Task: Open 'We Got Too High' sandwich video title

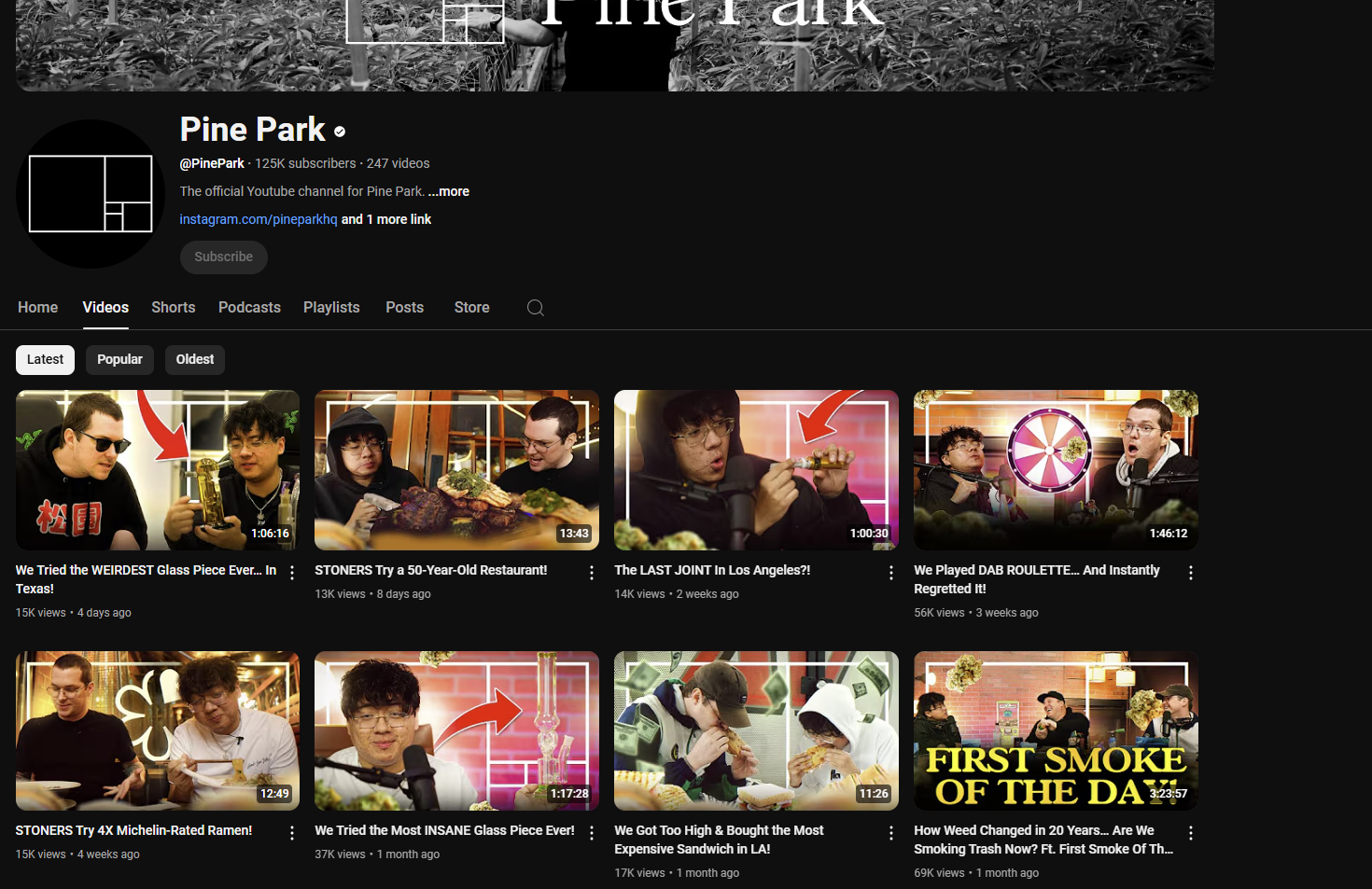Action: 719,840
